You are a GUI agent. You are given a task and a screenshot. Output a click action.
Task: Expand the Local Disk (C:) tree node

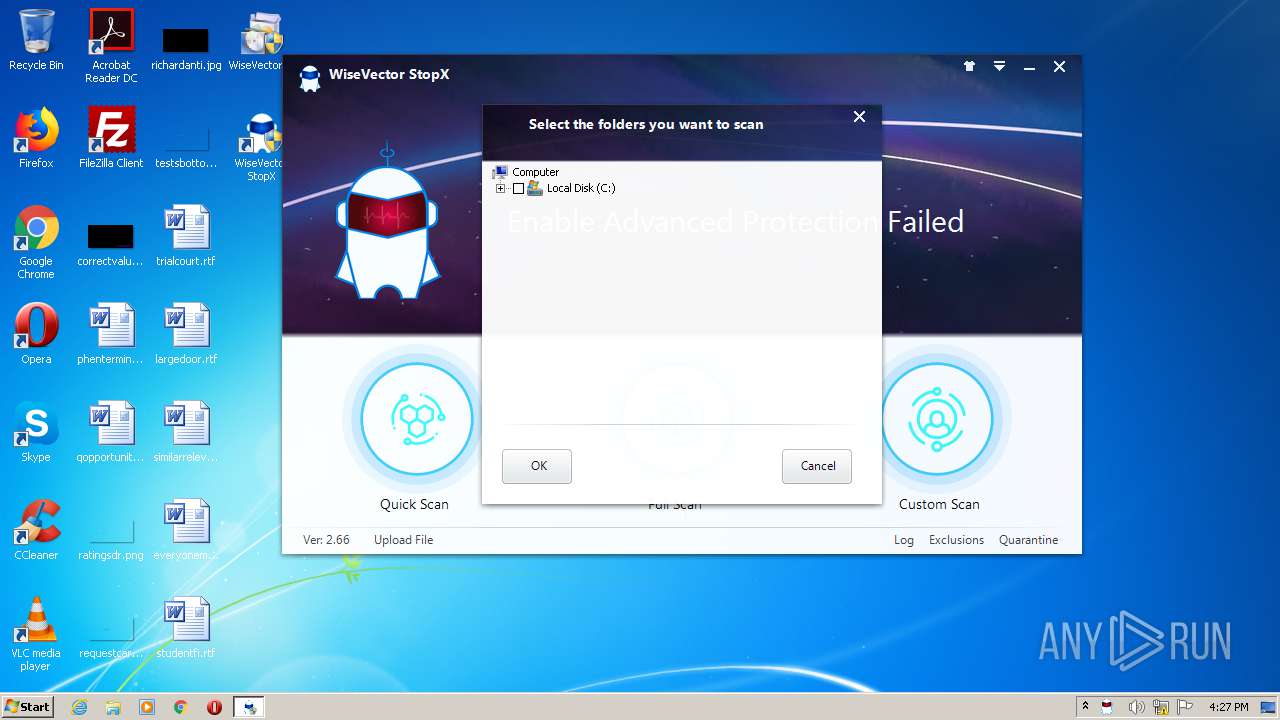[x=501, y=188]
